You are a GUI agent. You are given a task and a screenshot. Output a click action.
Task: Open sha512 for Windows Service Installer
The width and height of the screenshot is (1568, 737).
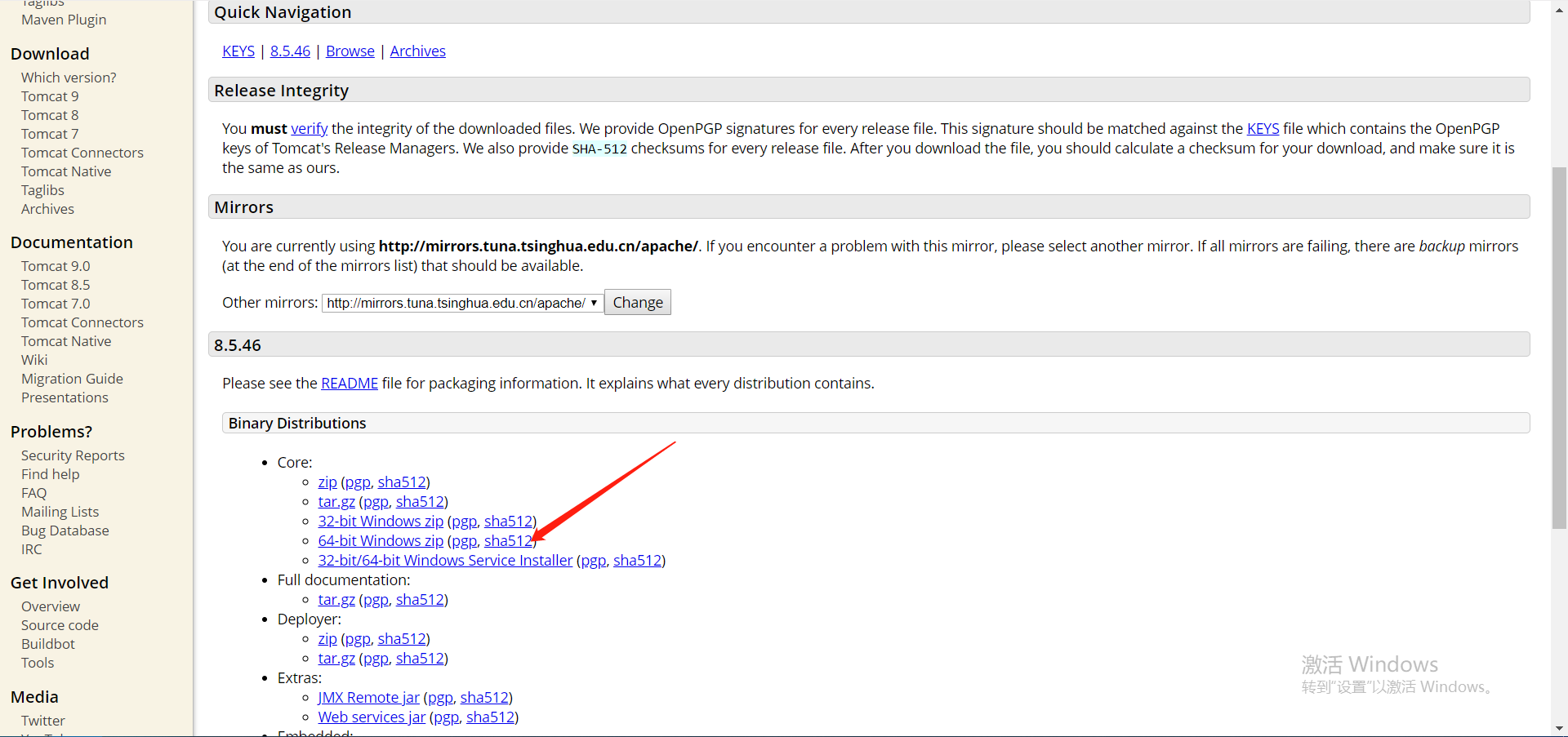click(637, 561)
